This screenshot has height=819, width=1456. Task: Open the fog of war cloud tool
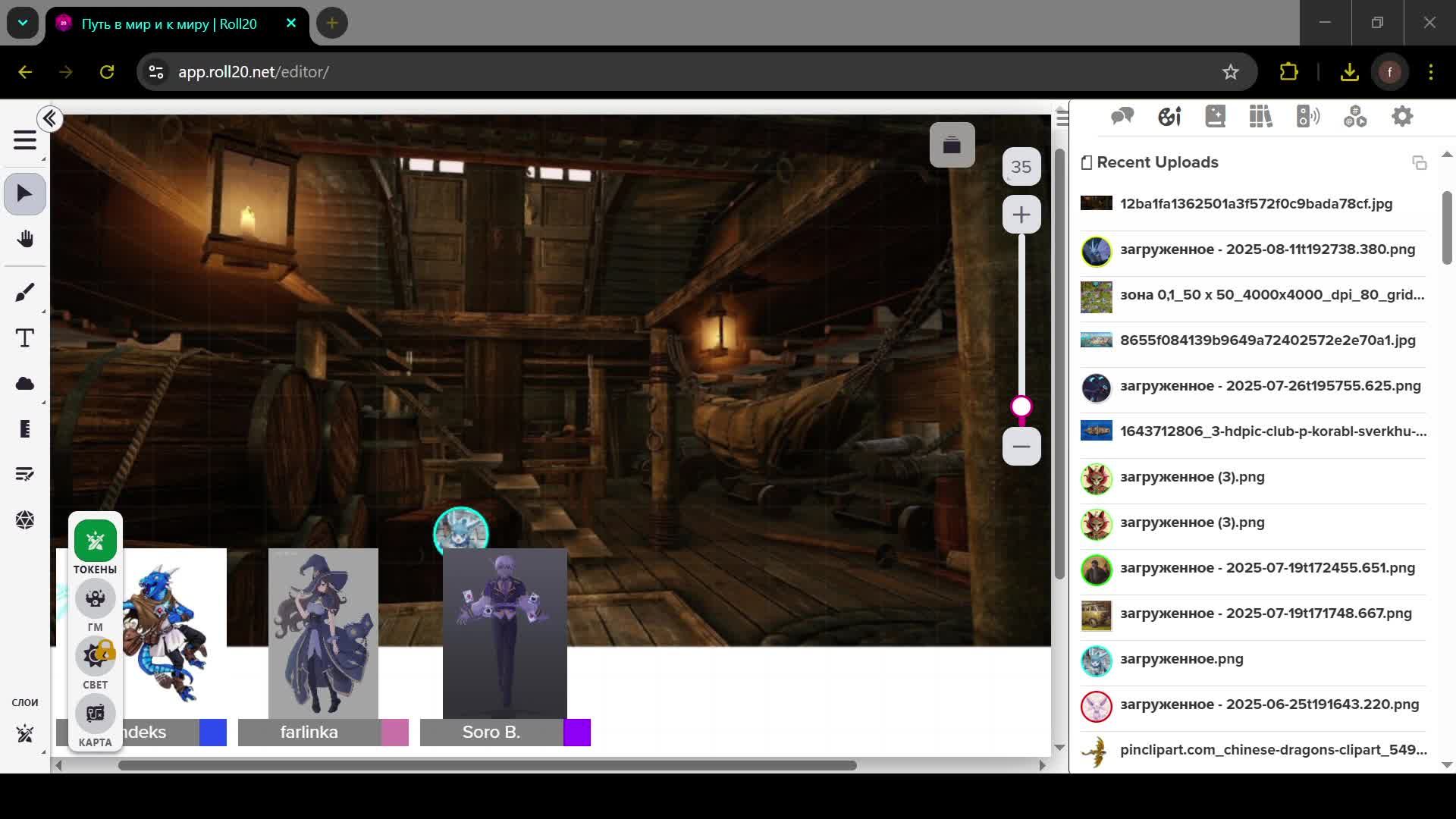click(x=25, y=384)
